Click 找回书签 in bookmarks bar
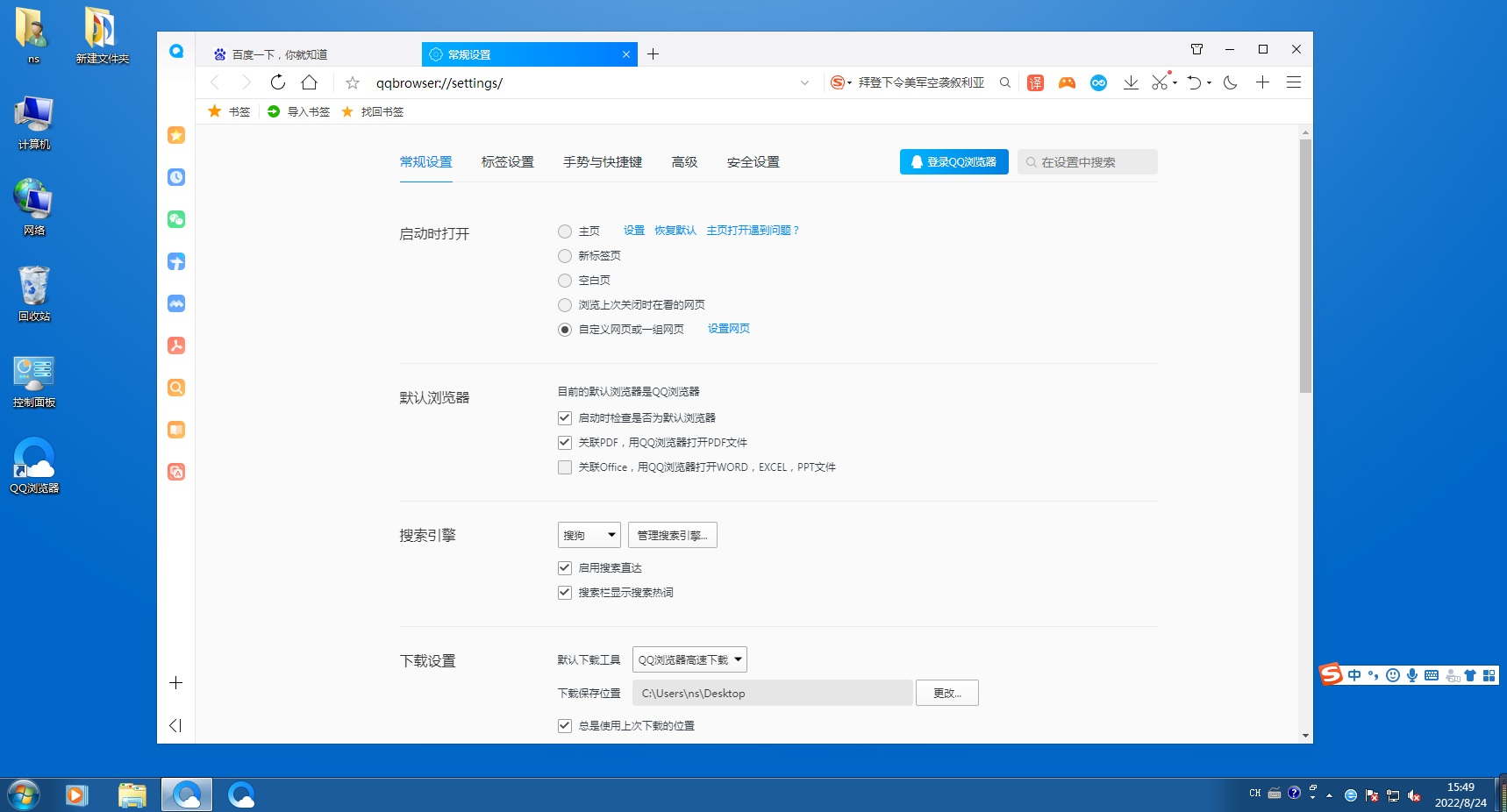 click(373, 111)
